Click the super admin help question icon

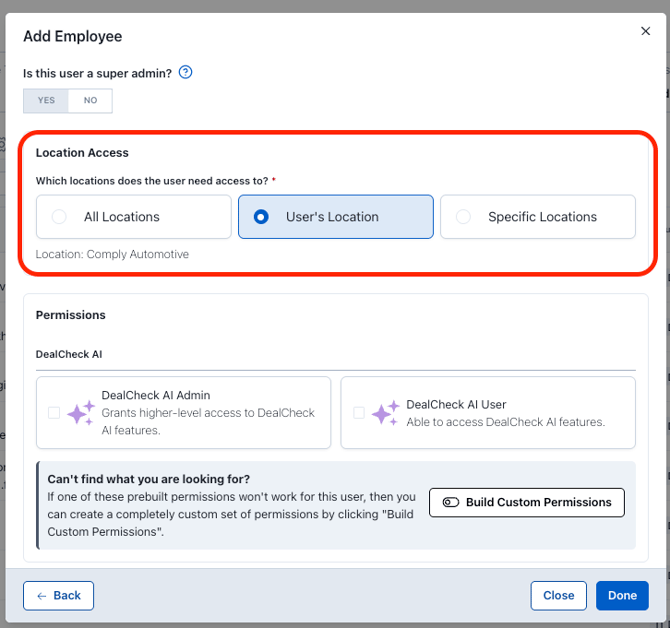coord(185,73)
